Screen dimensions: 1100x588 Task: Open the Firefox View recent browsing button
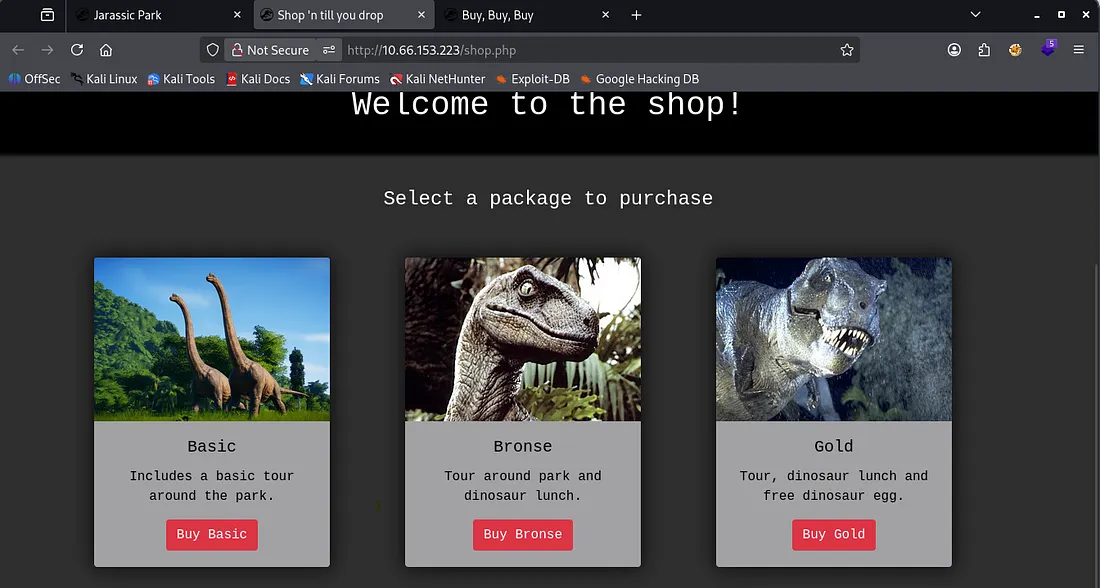[x=47, y=15]
